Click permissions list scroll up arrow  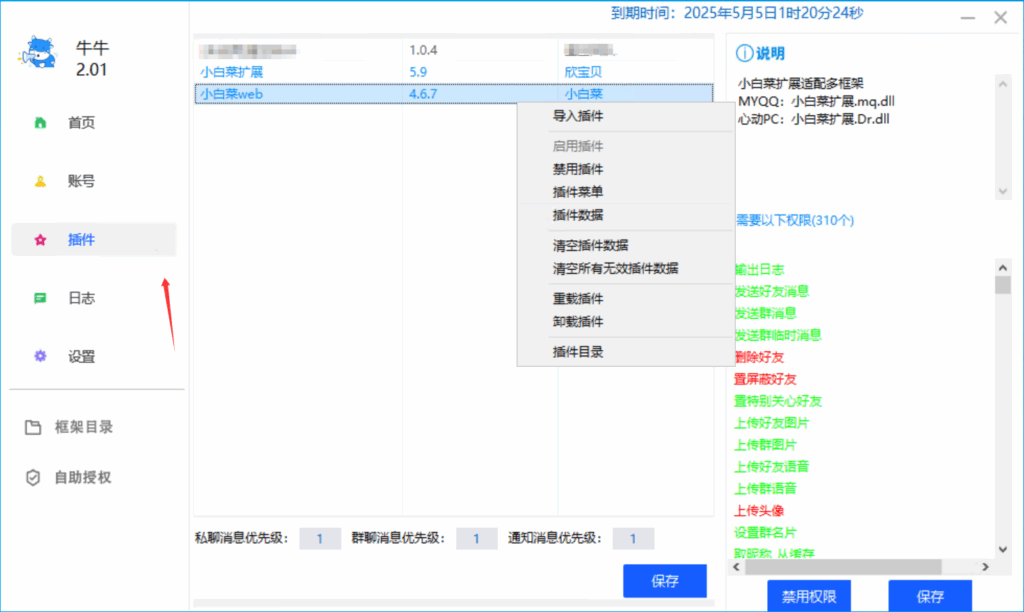point(1002,268)
